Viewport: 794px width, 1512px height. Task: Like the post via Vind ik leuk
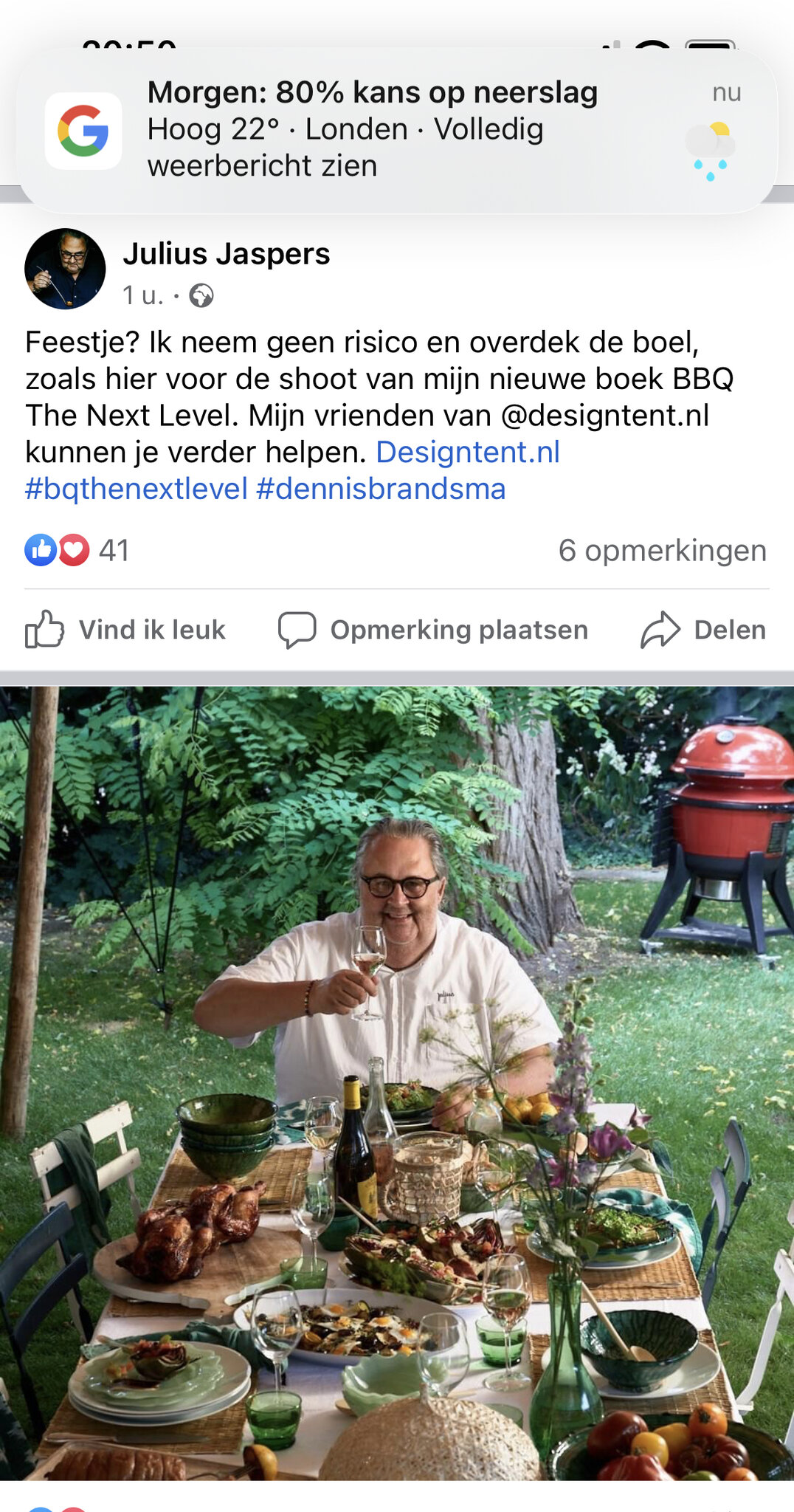point(125,629)
